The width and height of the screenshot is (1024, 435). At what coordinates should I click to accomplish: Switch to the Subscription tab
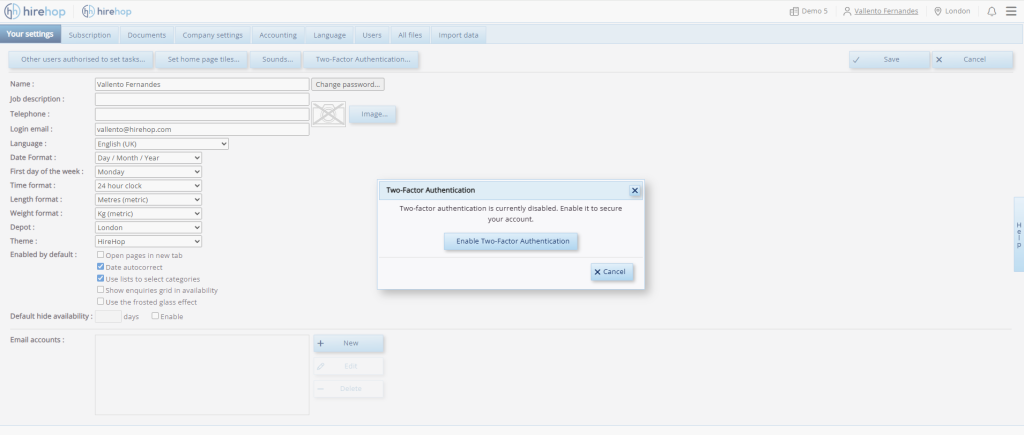pyautogui.click(x=90, y=35)
